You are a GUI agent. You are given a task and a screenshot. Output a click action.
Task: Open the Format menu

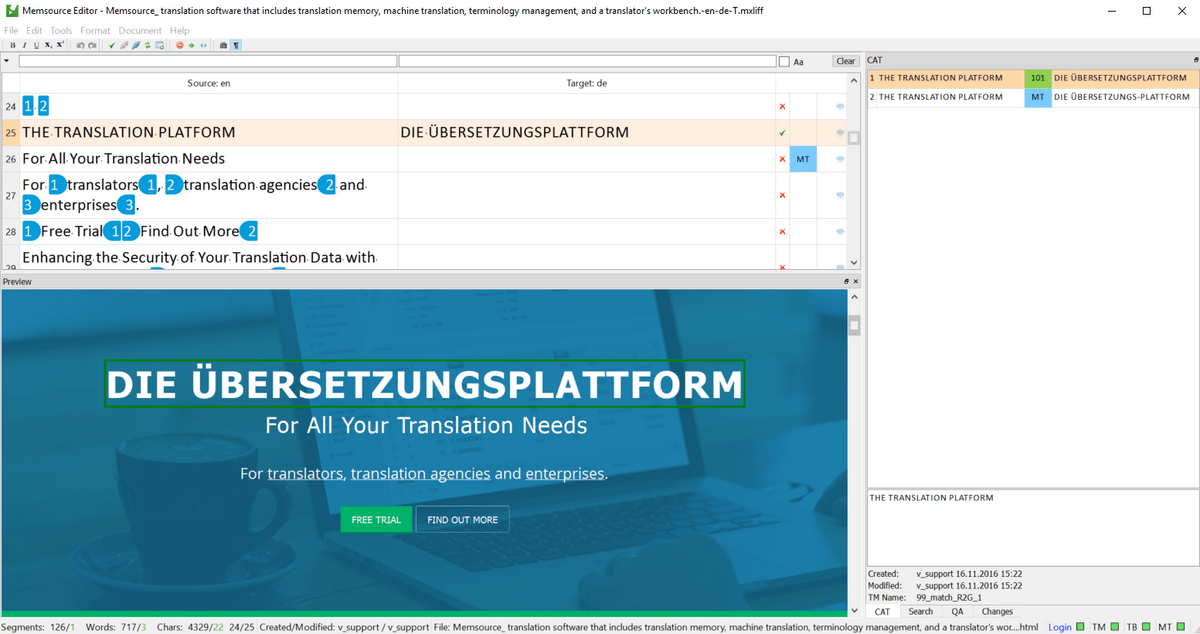95,30
